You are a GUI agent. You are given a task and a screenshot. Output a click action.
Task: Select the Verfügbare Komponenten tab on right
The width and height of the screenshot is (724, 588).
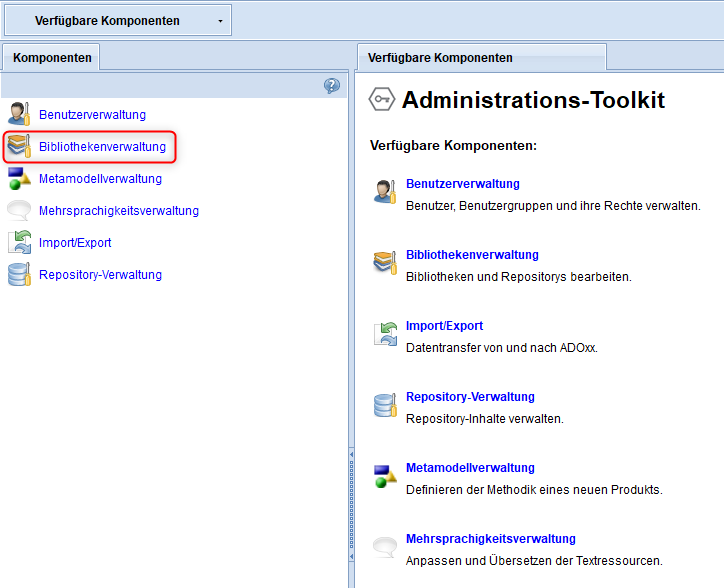point(482,58)
